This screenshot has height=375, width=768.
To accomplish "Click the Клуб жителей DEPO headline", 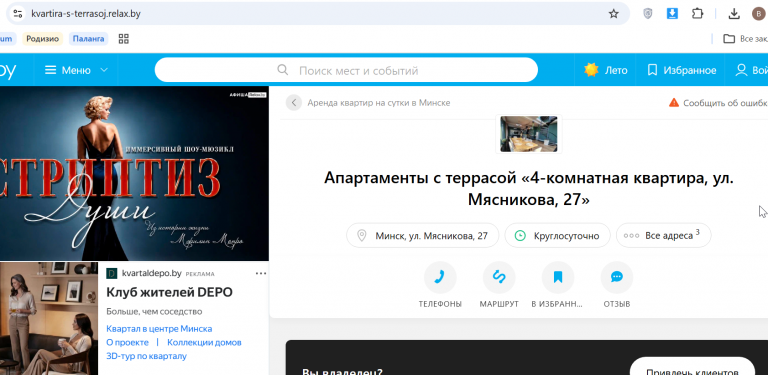I will click(169, 292).
